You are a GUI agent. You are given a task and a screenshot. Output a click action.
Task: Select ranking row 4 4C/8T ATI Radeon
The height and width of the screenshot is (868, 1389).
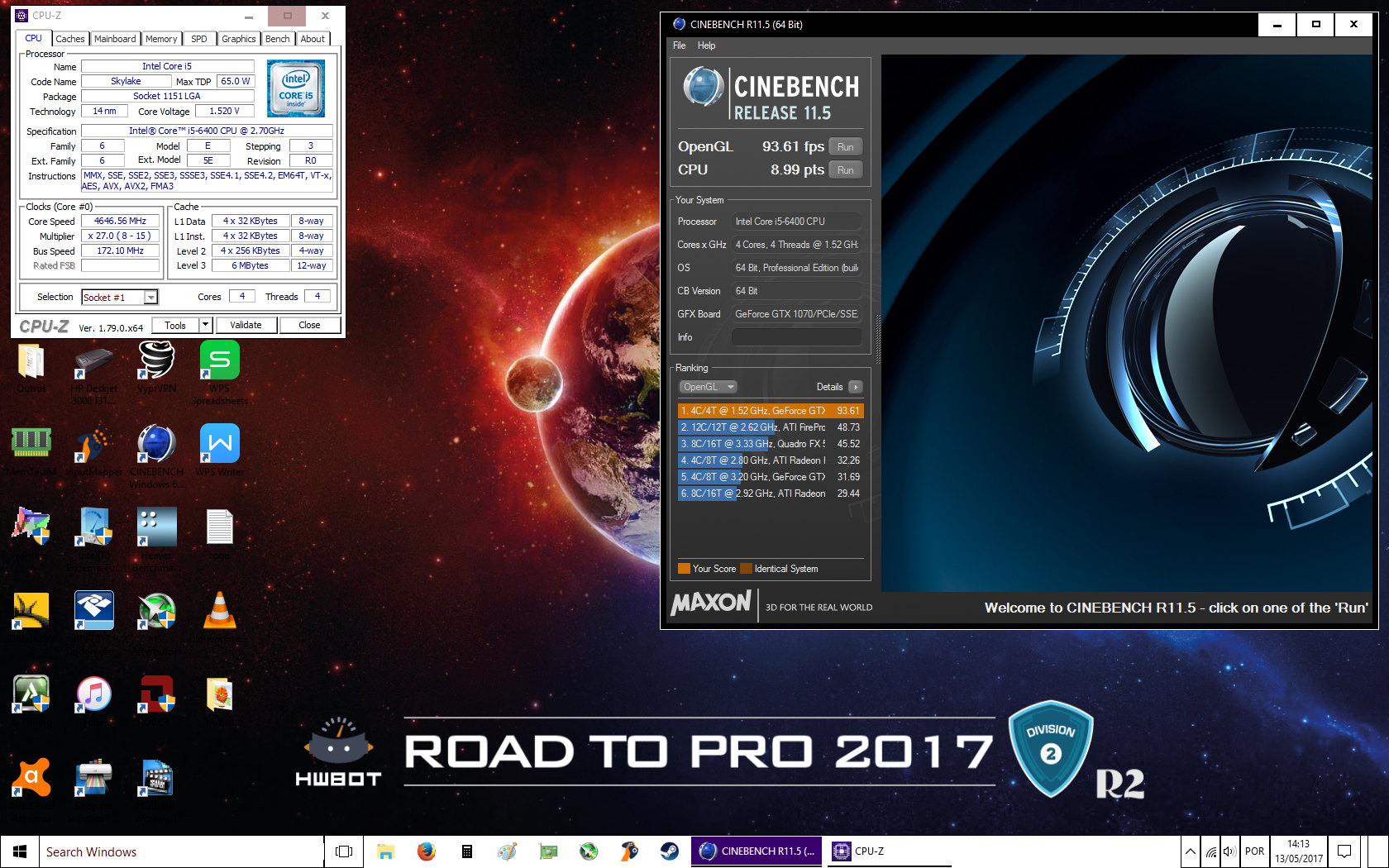coord(771,460)
